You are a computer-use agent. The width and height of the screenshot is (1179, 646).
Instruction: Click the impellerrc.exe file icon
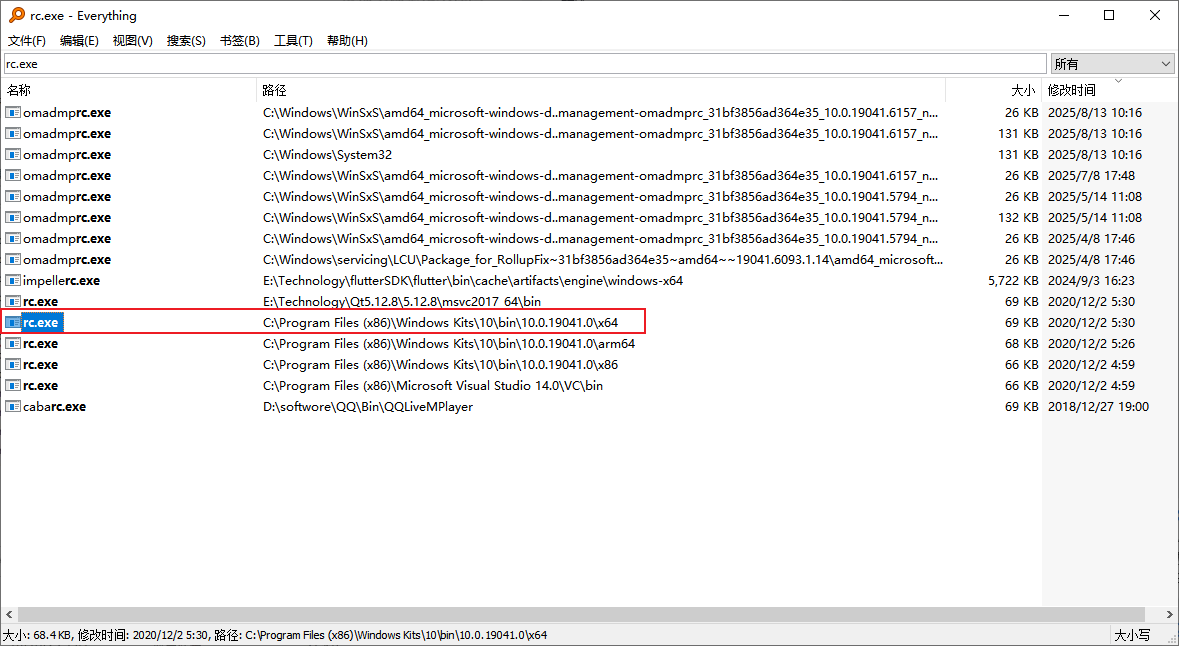pos(13,281)
